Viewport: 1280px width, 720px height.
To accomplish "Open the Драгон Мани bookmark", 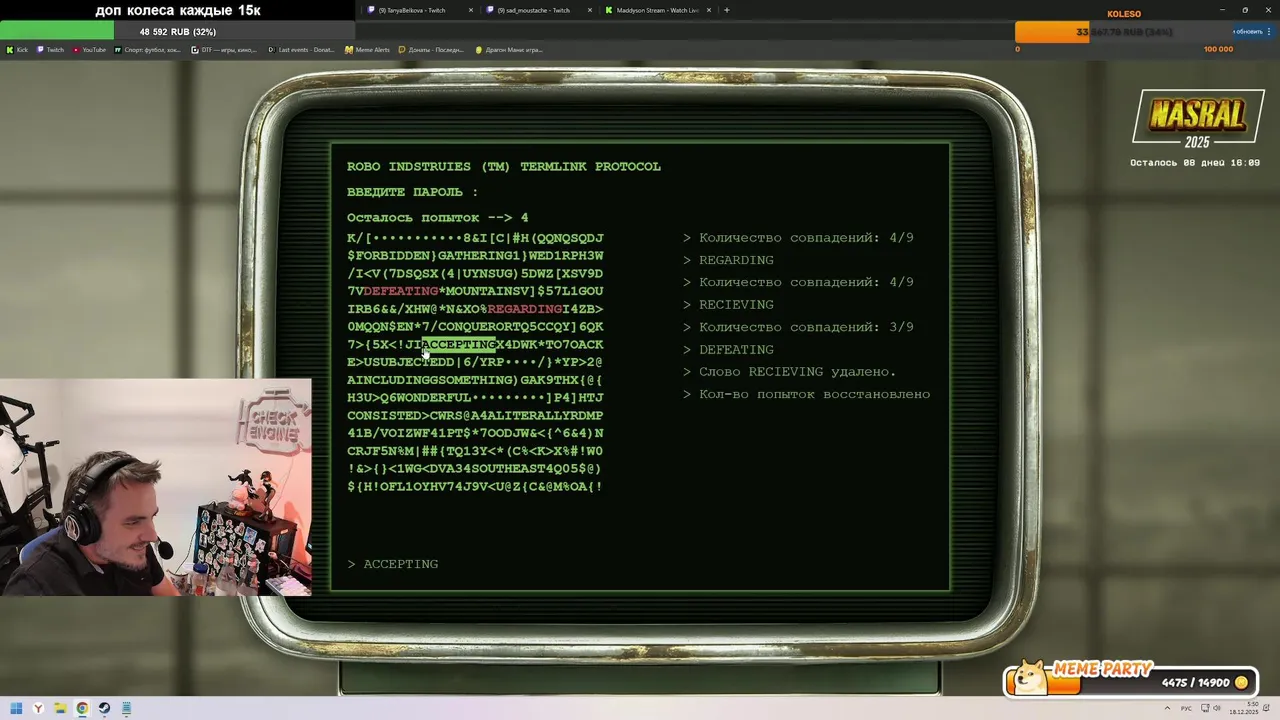I will click(509, 49).
